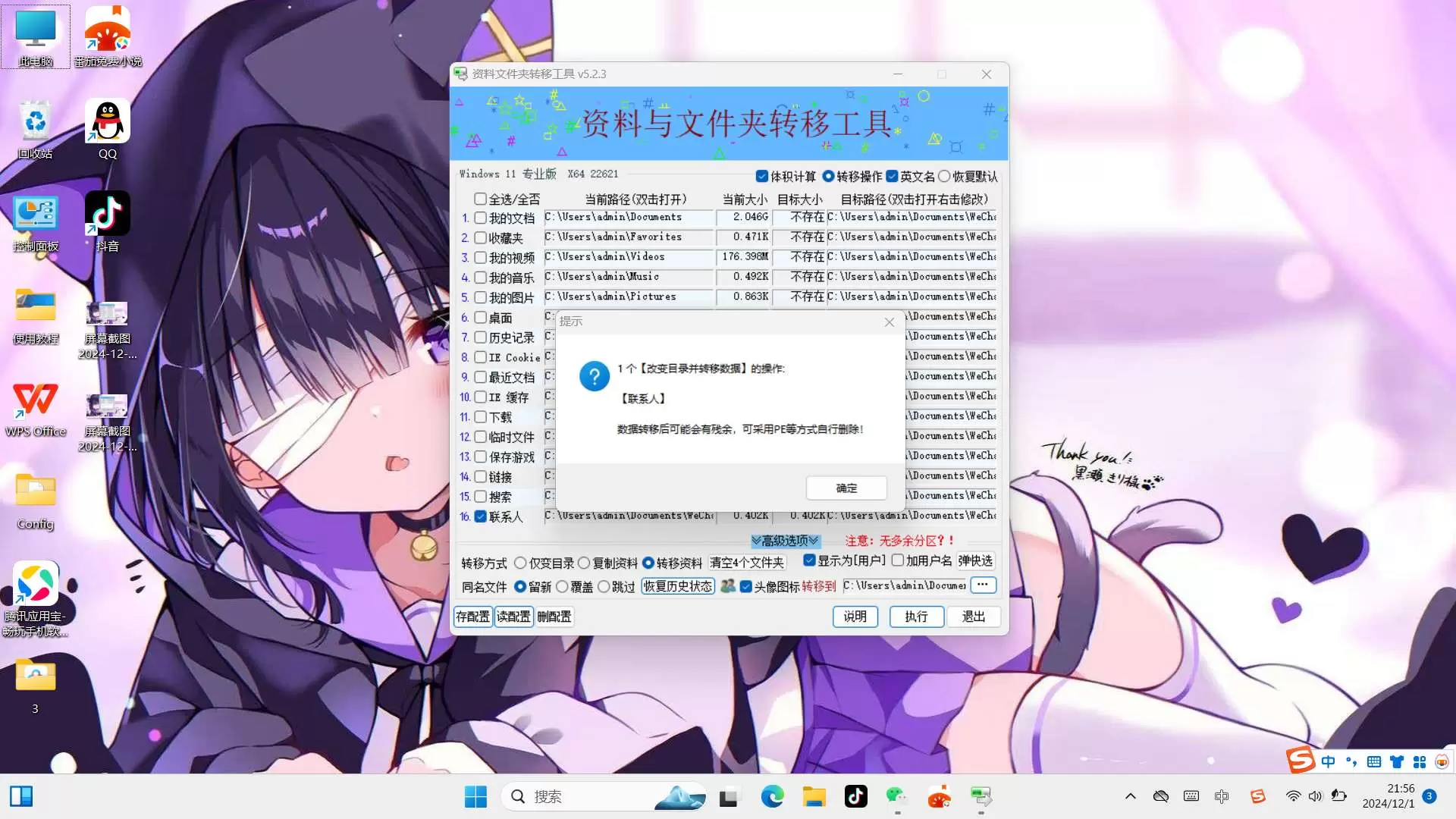Click 执行 to run the transfer
Image resolution: width=1456 pixels, height=819 pixels.
click(x=913, y=616)
